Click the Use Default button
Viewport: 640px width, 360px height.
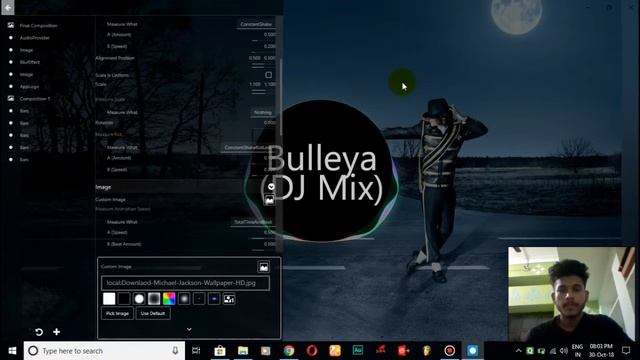[153, 313]
